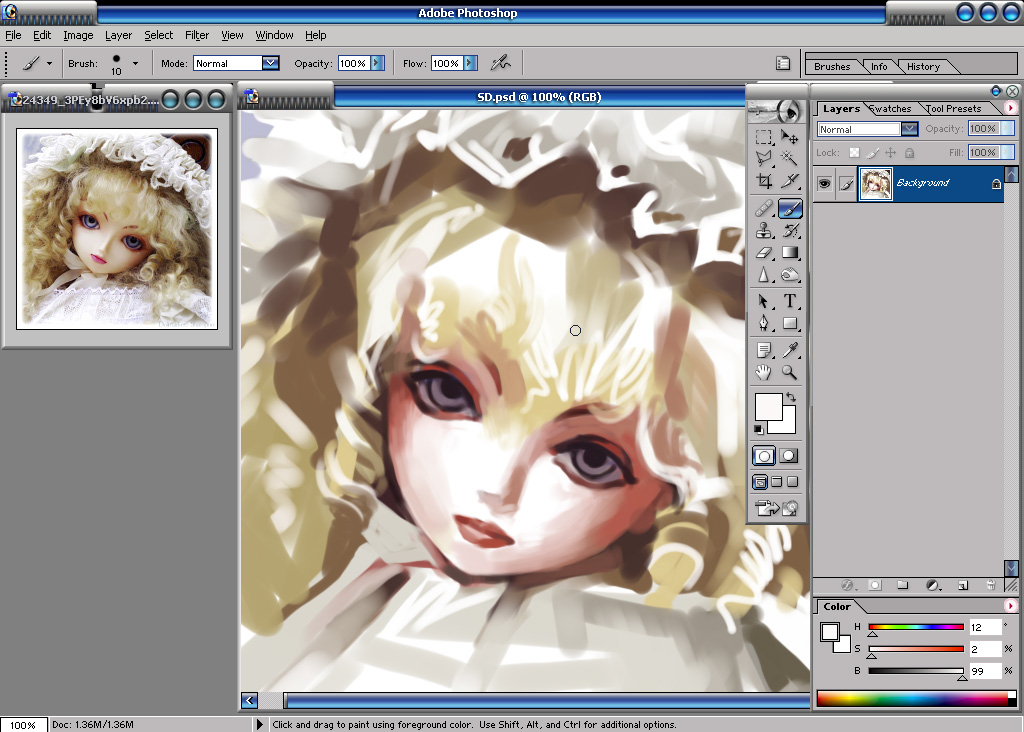1024x732 pixels.
Task: Toggle the Brushes palette button
Action: (x=782, y=63)
